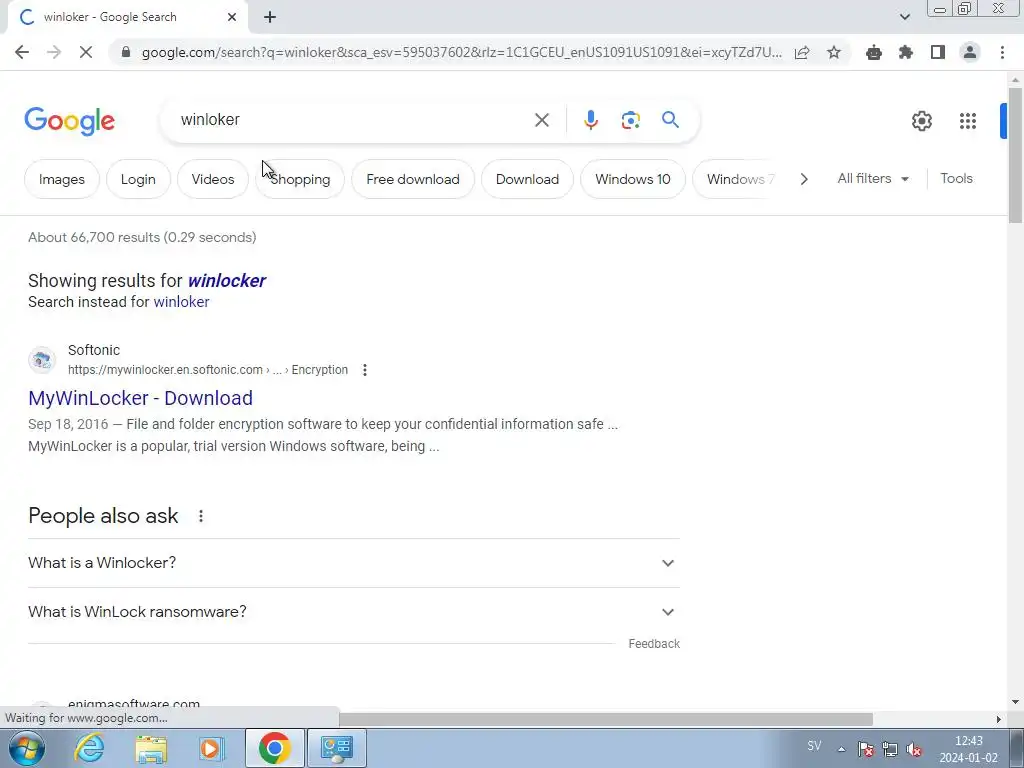Image resolution: width=1024 pixels, height=768 pixels.
Task: Select the Download filter chip
Action: click(527, 179)
